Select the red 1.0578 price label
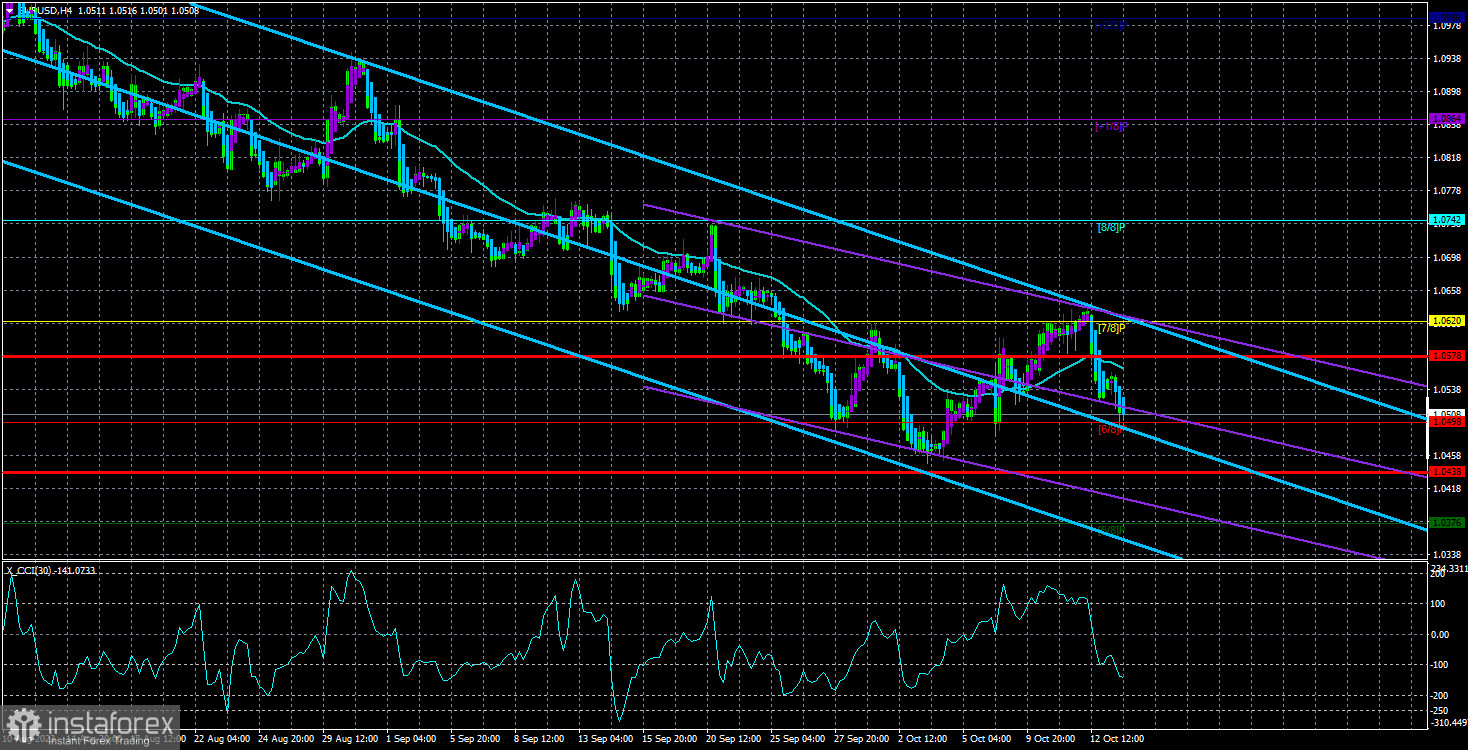 pos(1447,355)
